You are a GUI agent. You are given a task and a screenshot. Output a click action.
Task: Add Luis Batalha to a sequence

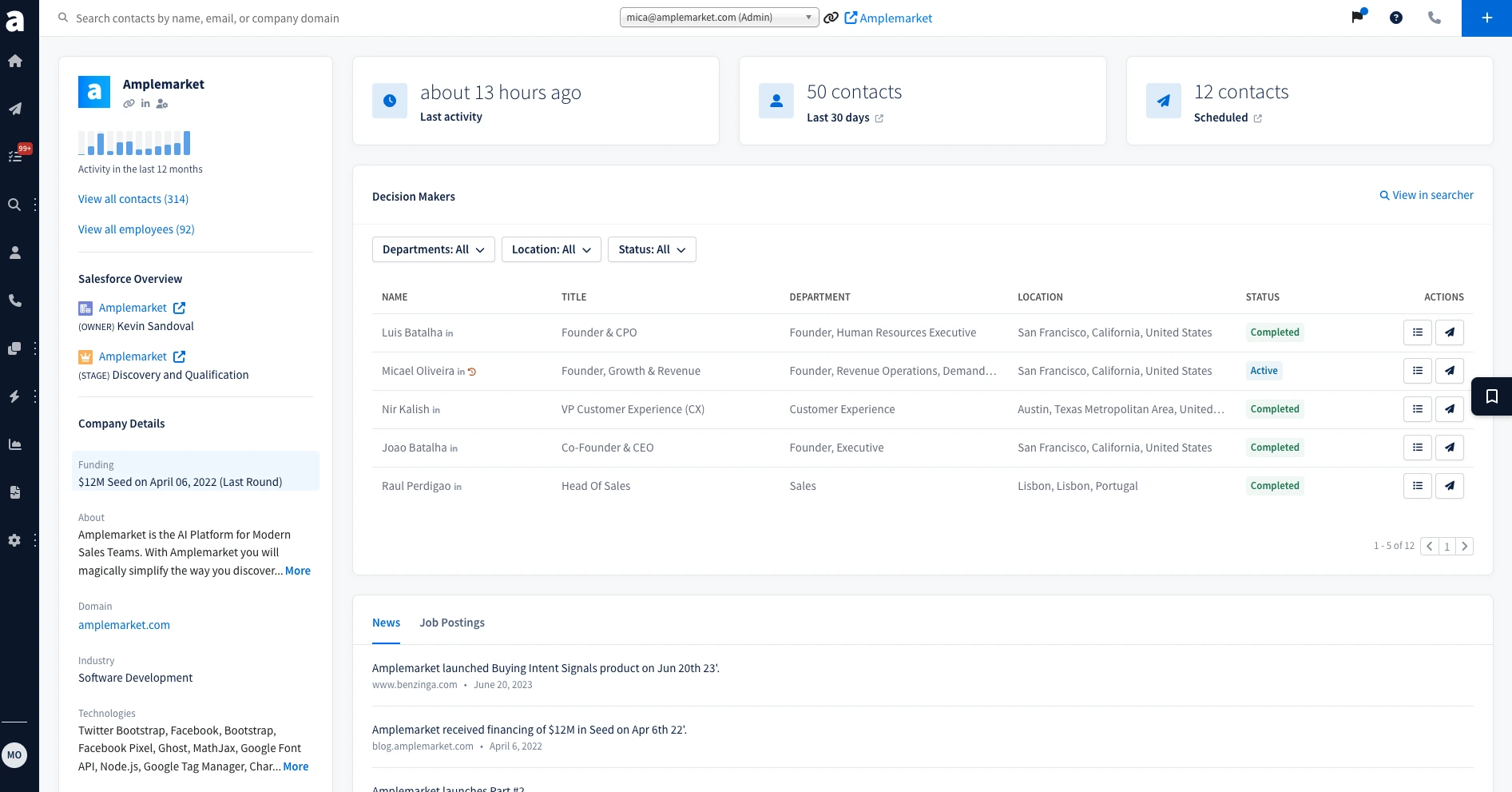coord(1450,332)
